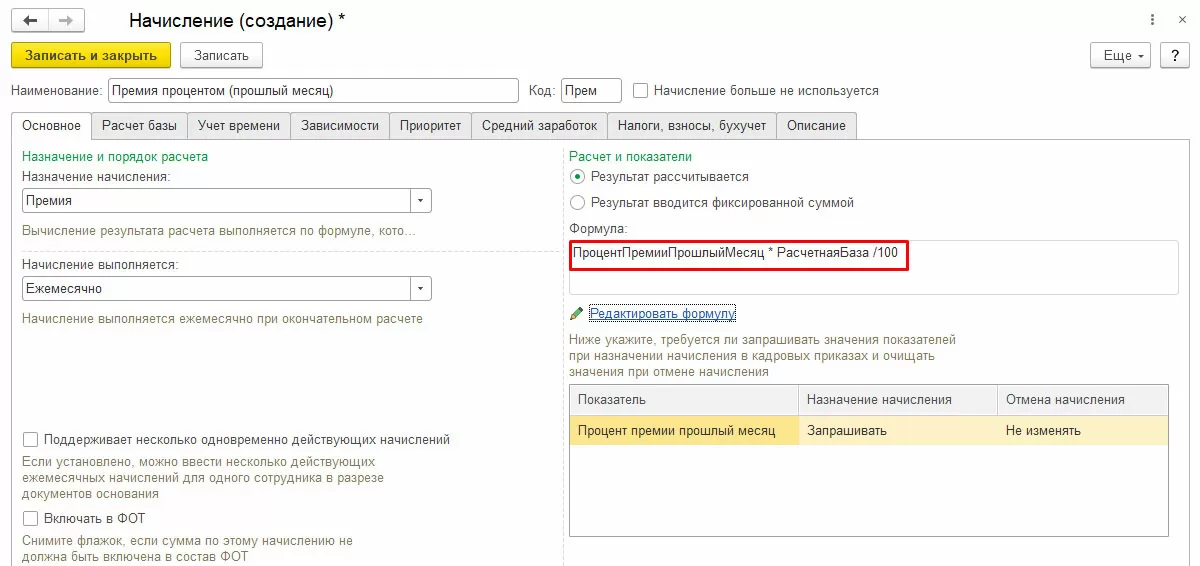Expand the 'Назначение начисления' dropdown arrow
This screenshot has width=1200, height=566.
[421, 200]
